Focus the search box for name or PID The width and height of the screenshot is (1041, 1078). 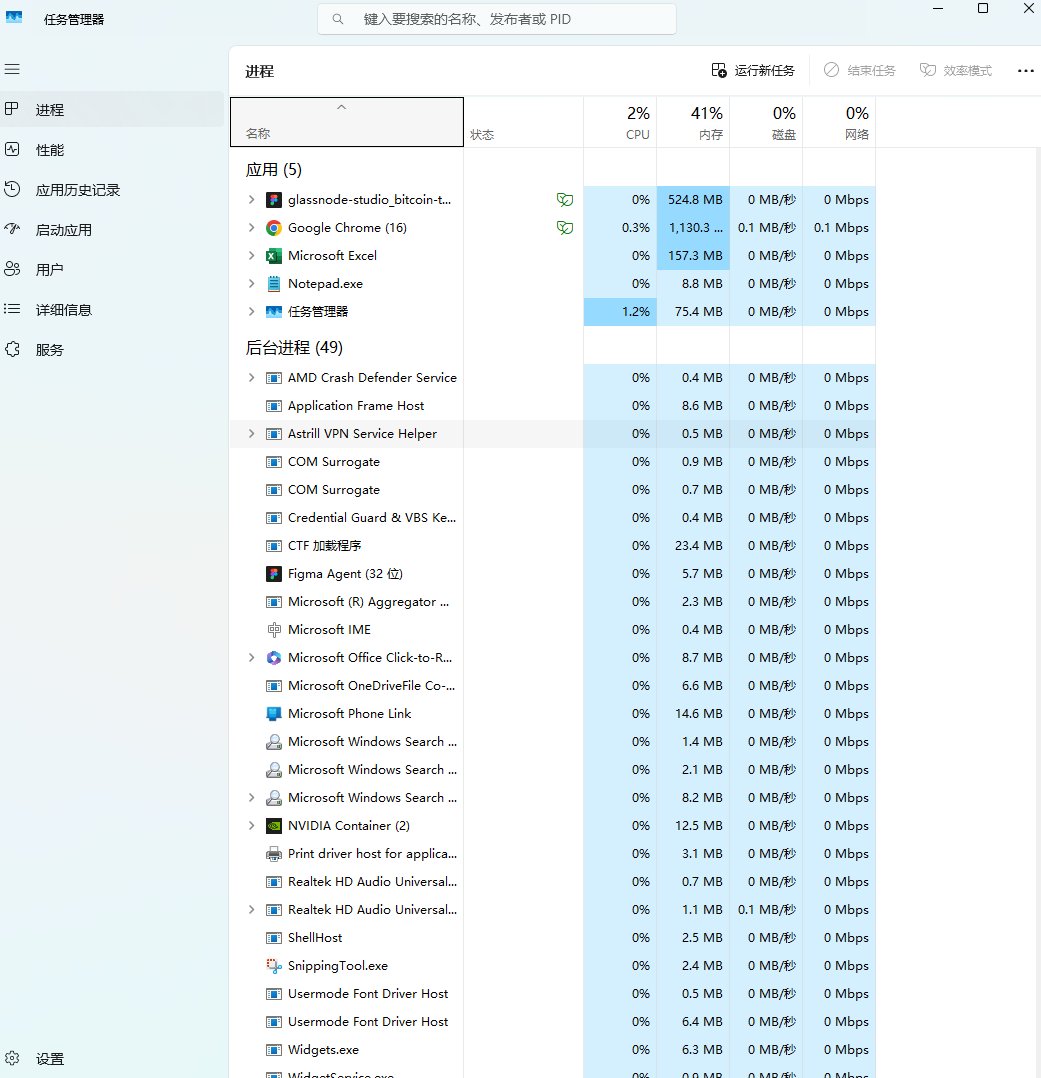click(496, 19)
